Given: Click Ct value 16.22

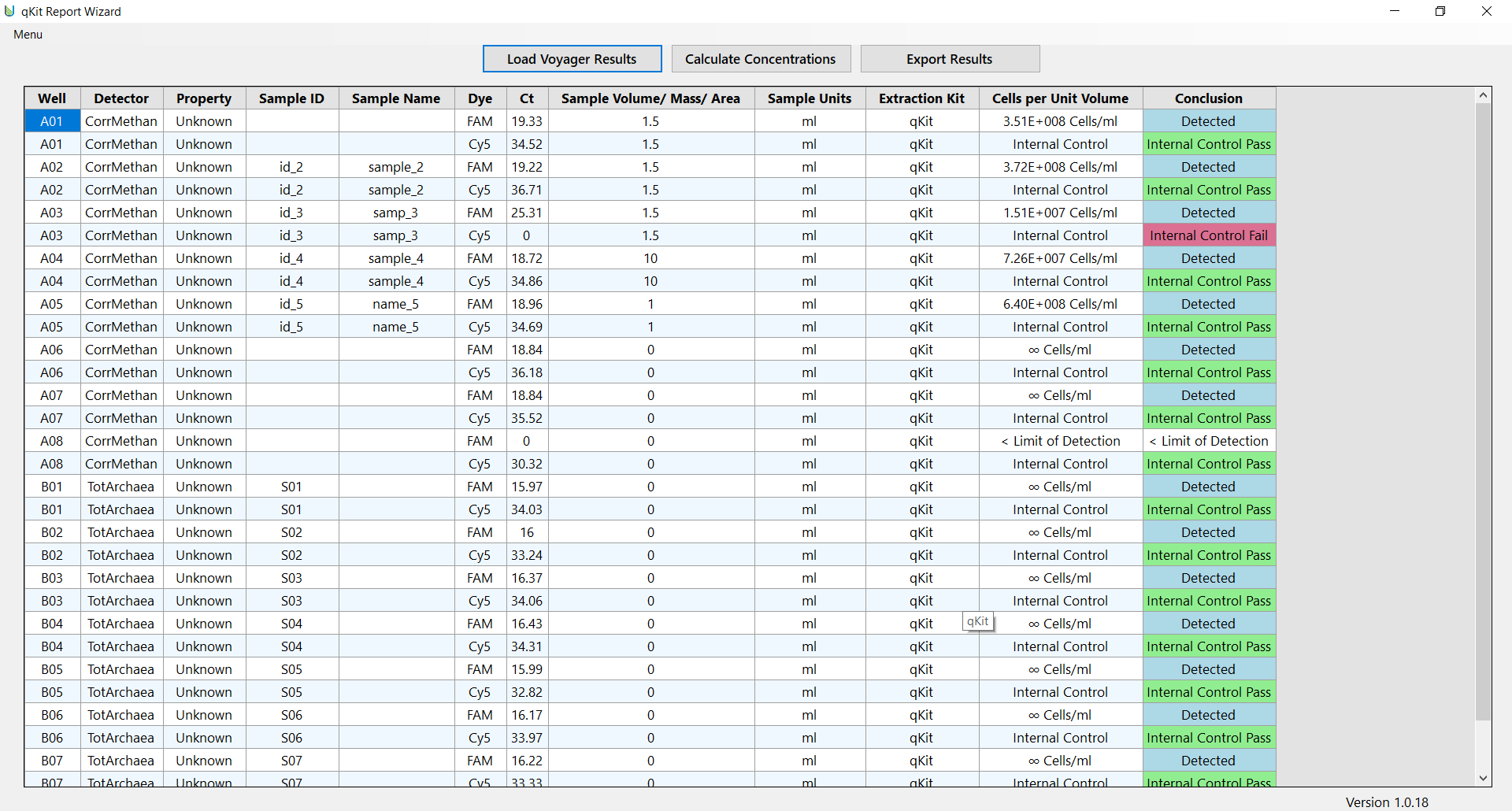Looking at the screenshot, I should 527,761.
